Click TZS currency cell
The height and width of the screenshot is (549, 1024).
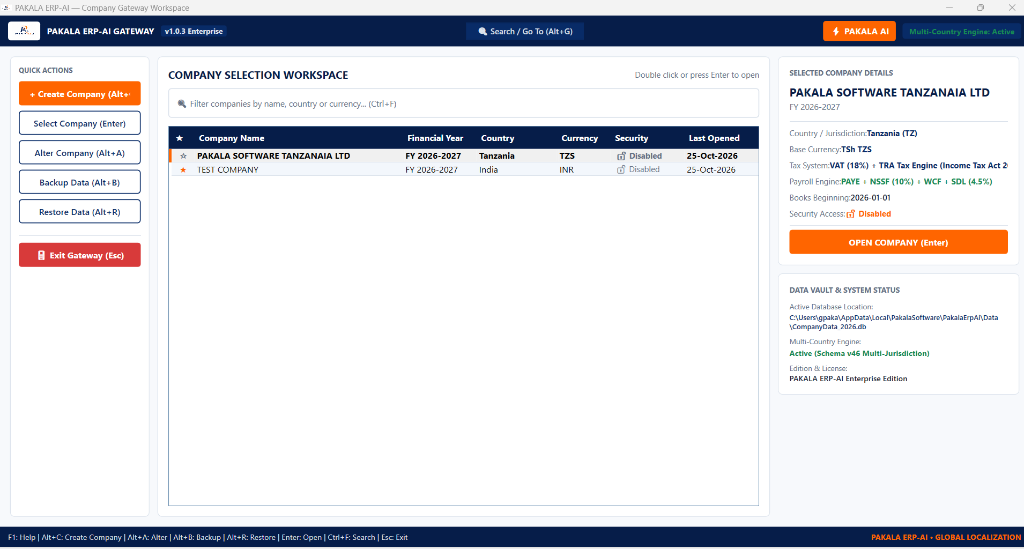(567, 156)
